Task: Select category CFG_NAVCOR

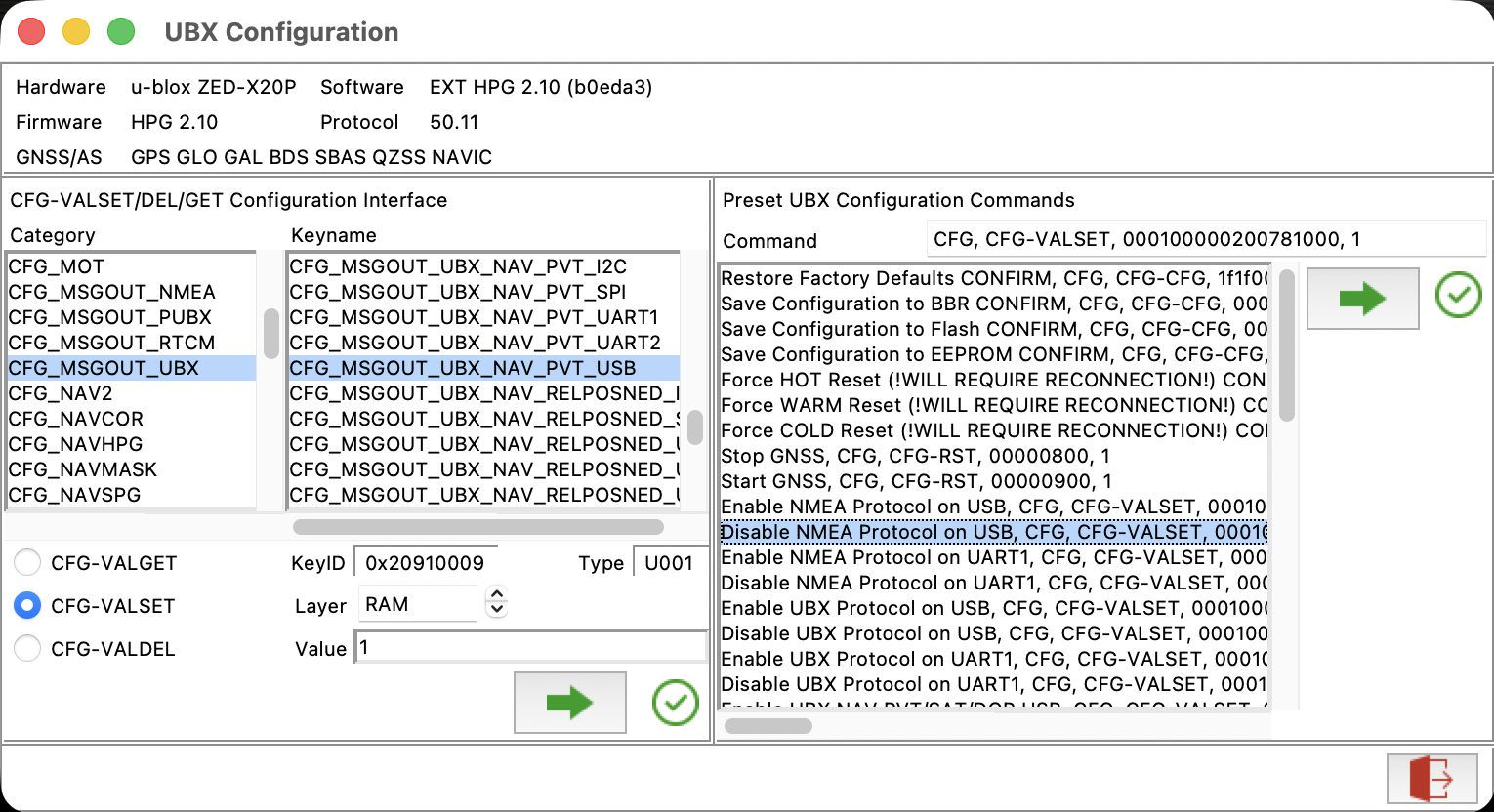Action: tap(131, 419)
